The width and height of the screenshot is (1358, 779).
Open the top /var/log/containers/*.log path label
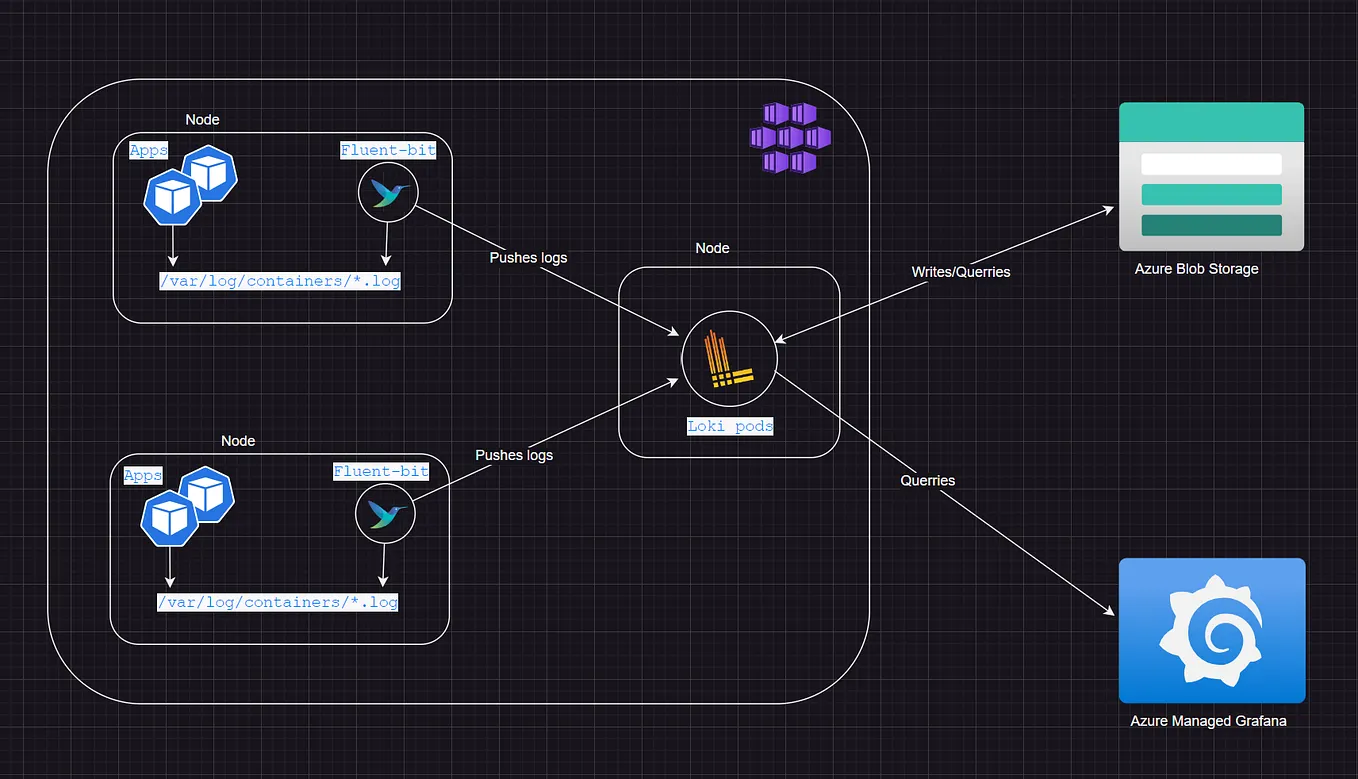coord(280,281)
